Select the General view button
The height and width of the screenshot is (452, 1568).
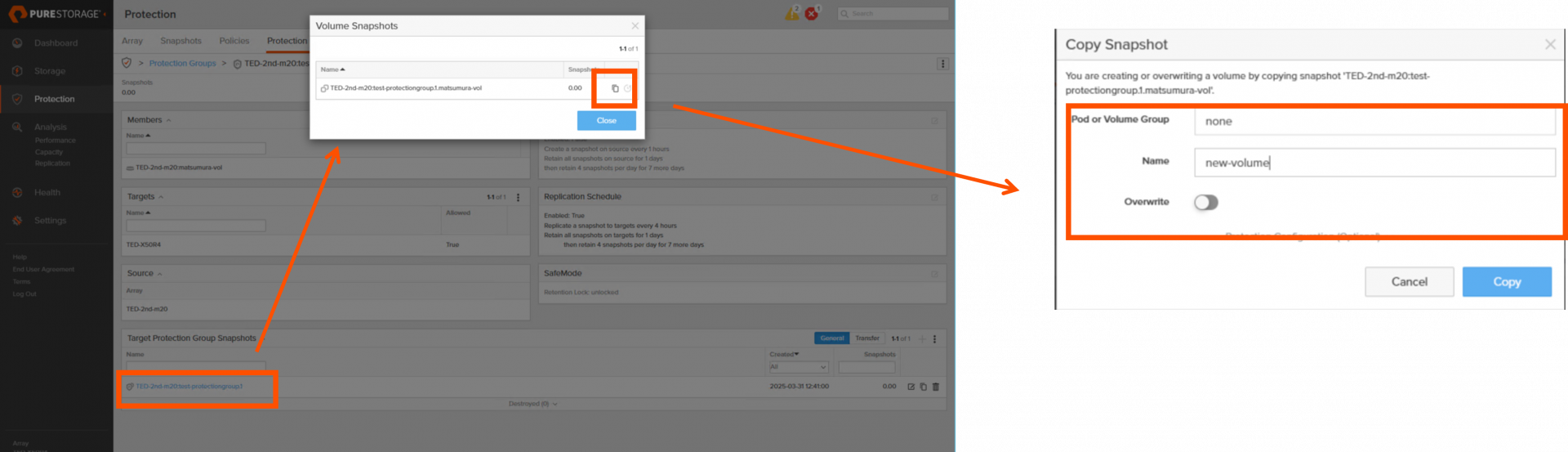[831, 338]
